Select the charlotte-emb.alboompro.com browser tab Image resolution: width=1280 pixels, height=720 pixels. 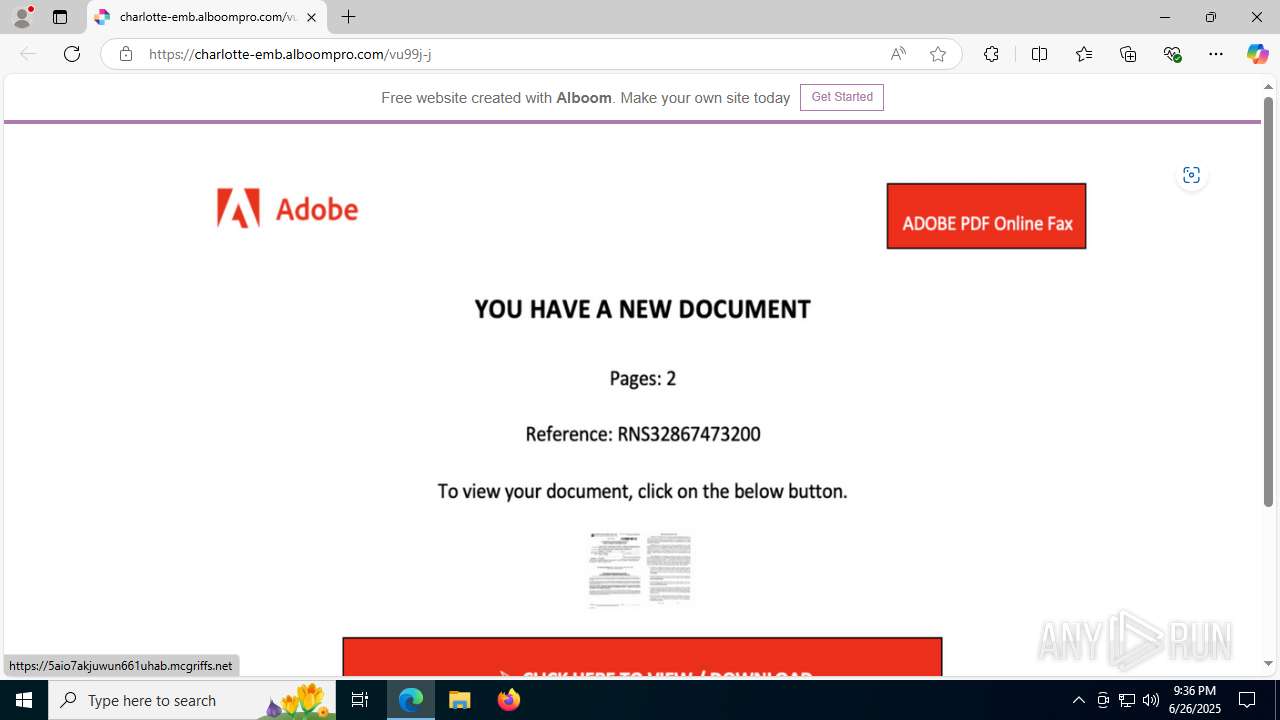tap(207, 17)
